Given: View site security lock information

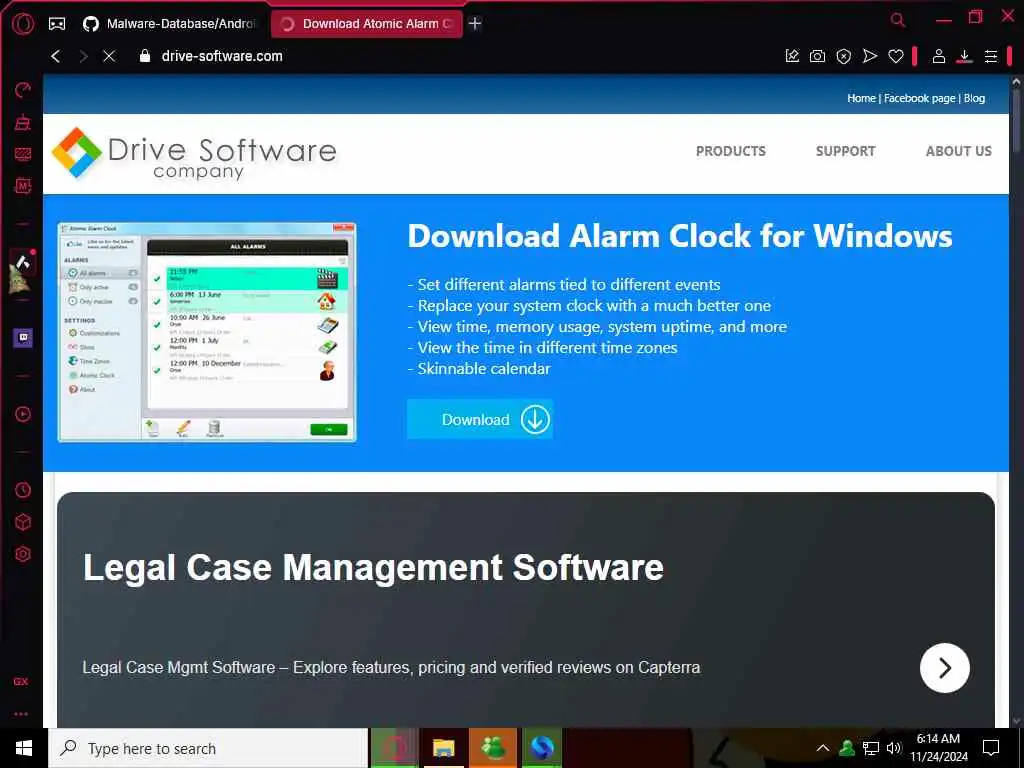Looking at the screenshot, I should [145, 56].
